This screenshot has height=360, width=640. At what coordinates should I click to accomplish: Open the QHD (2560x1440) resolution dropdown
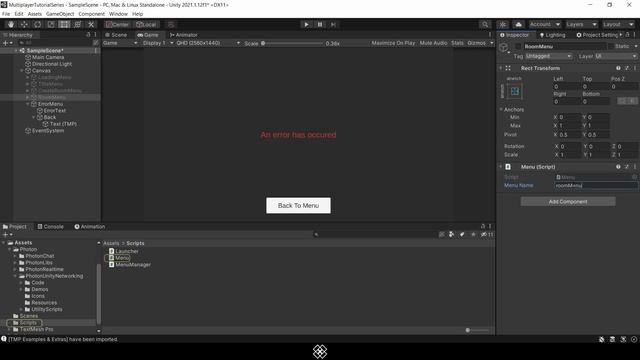click(207, 43)
